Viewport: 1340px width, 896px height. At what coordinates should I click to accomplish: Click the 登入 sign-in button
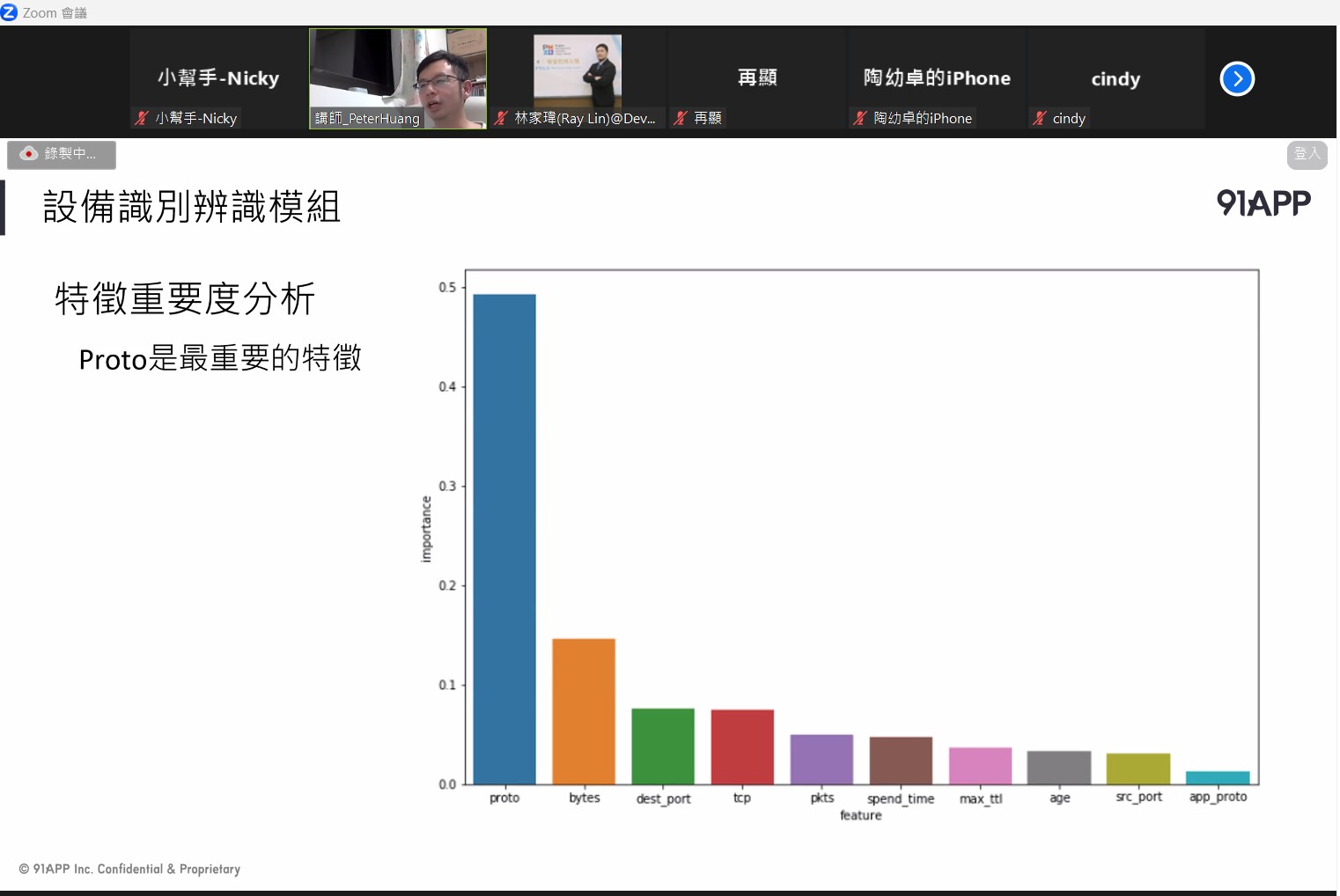[x=1307, y=154]
